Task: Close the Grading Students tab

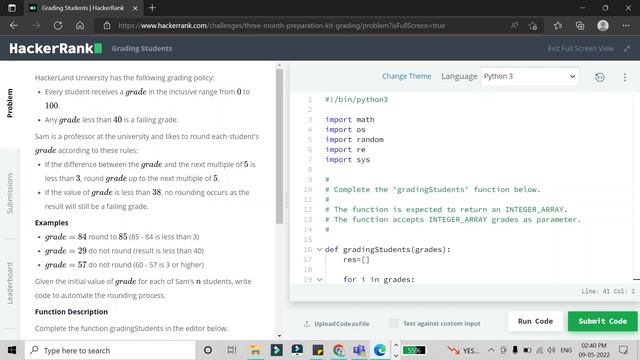Action: point(135,8)
